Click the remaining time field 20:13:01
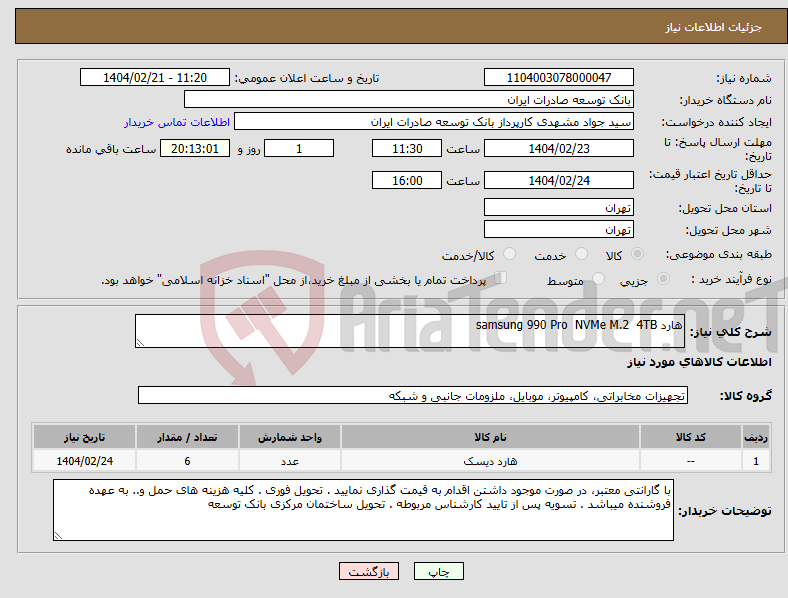788x598 pixels. (x=195, y=148)
